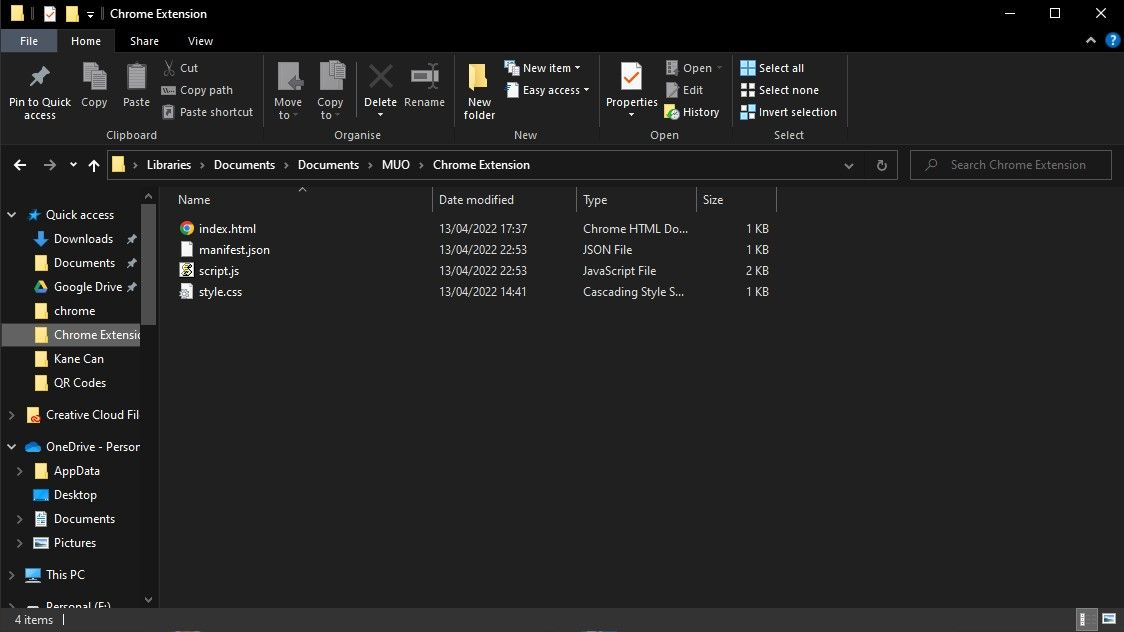Click the Search Chrome Extension field
Screen dimensions: 1124x632
[x=1018, y=165]
